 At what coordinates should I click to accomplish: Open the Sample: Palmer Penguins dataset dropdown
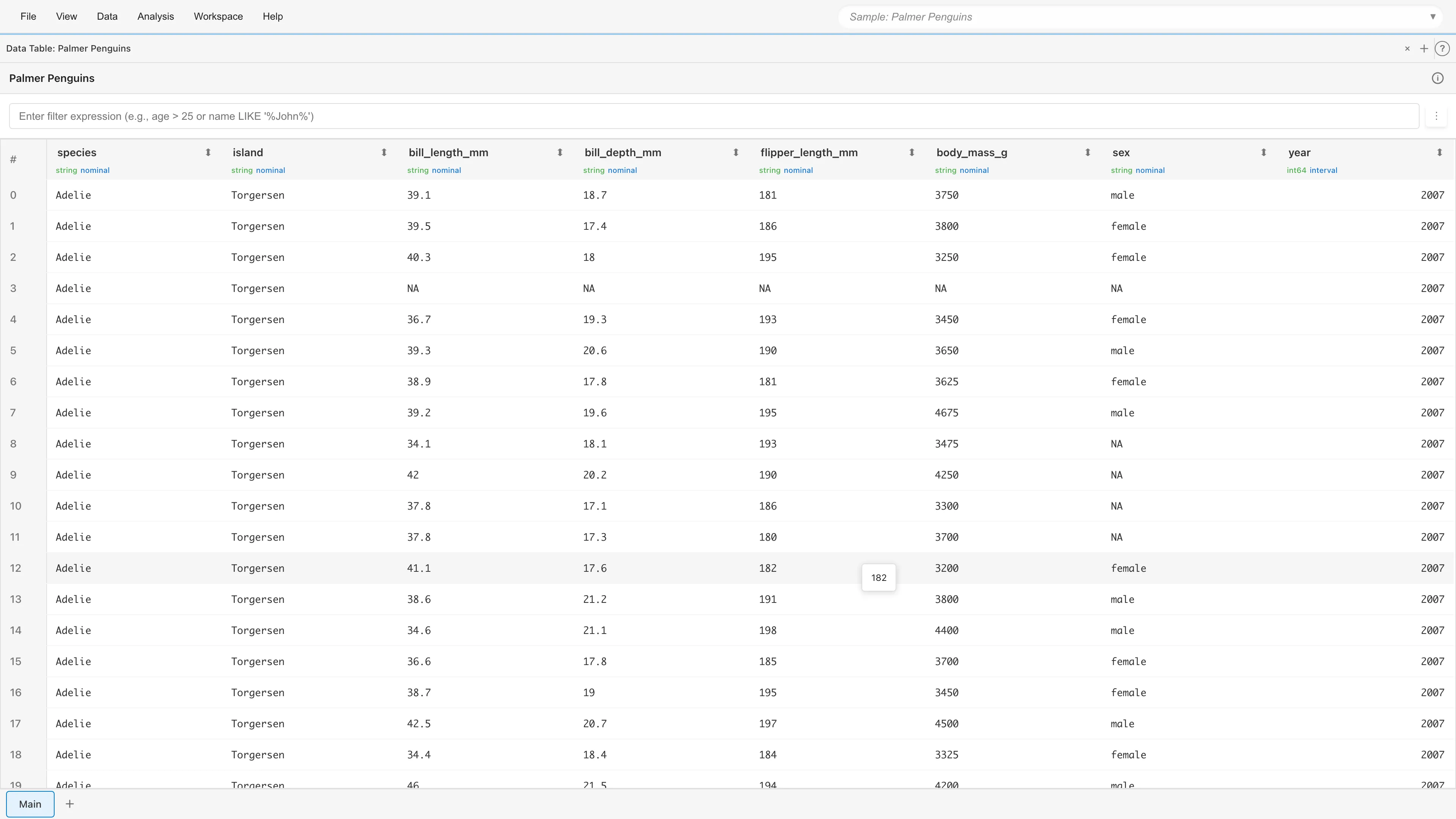pos(1433,16)
